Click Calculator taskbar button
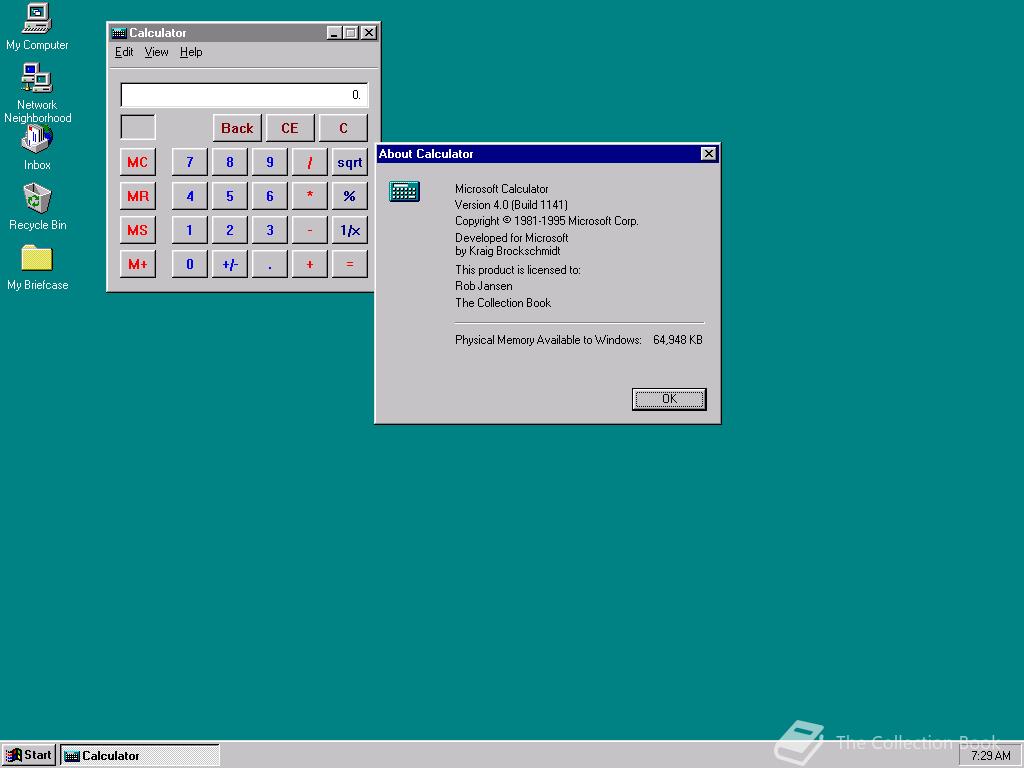The image size is (1024, 768). coord(140,756)
